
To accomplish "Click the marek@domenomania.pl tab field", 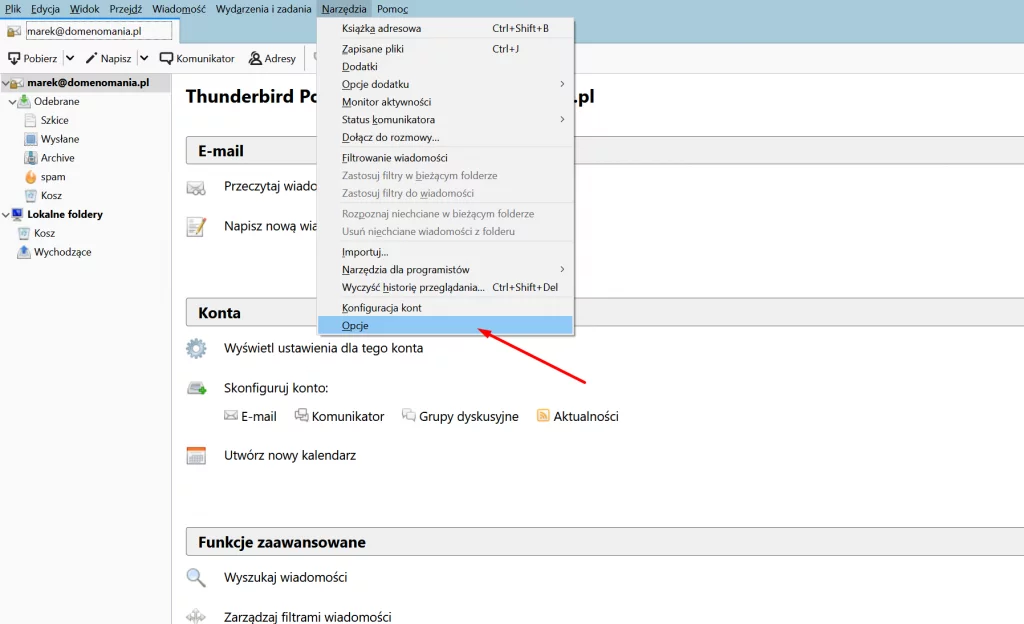I will point(99,31).
